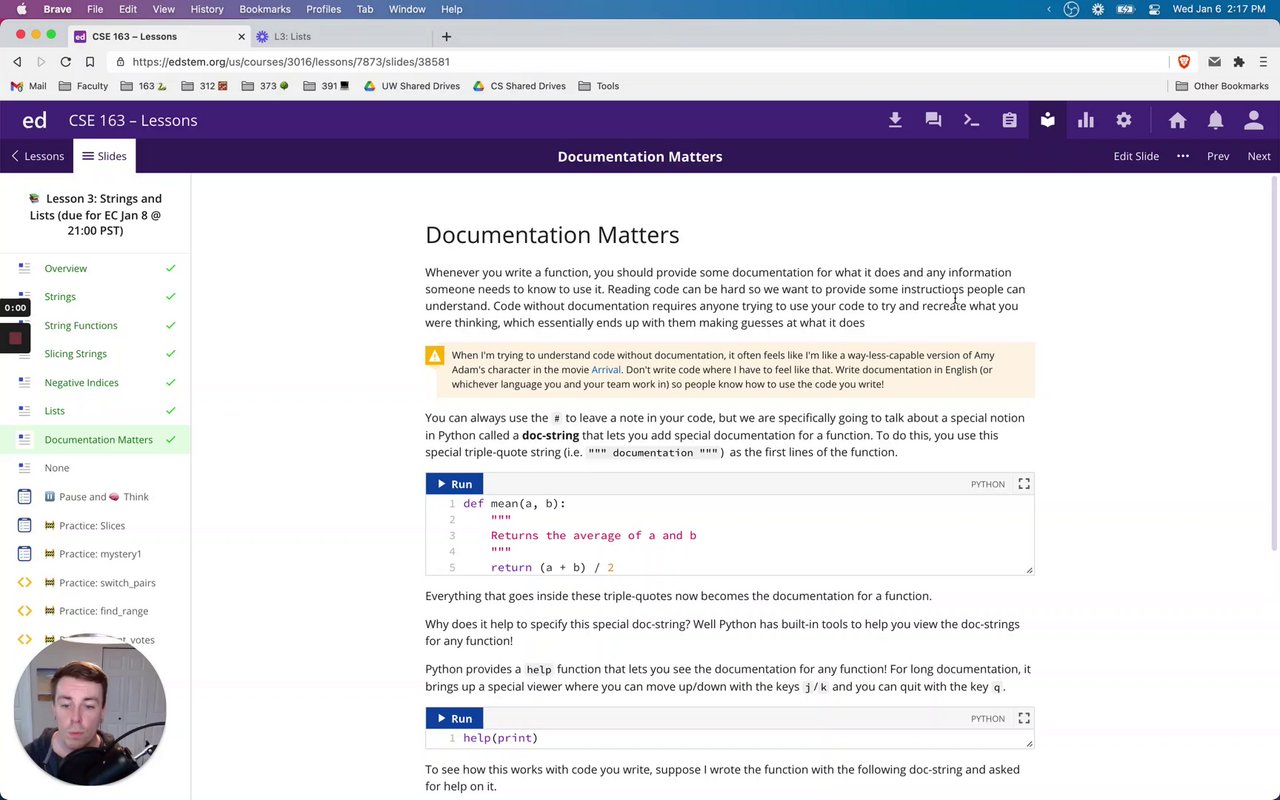Click the Brave Shields lion icon

(x=1184, y=61)
